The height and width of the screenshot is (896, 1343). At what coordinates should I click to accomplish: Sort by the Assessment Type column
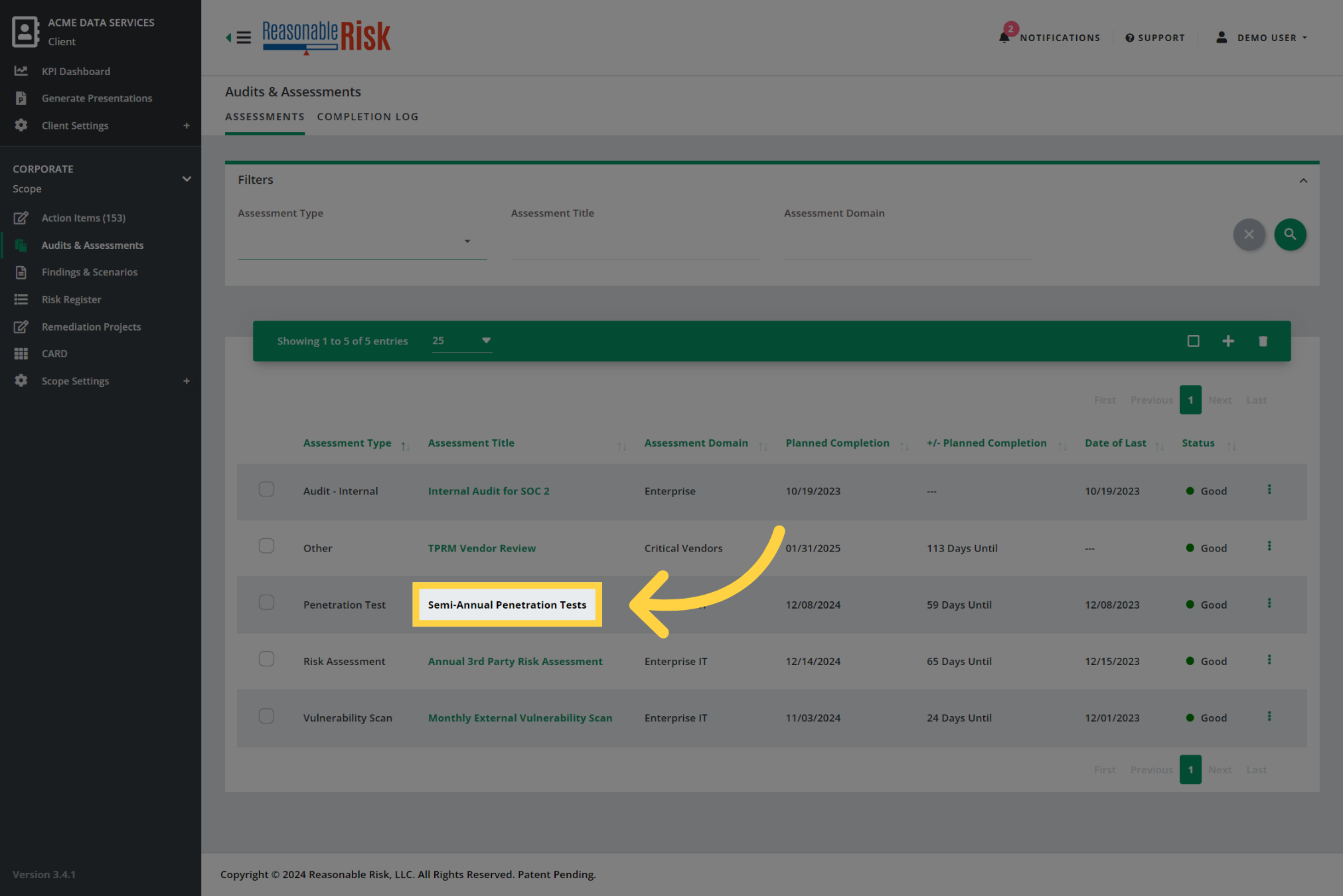click(347, 443)
